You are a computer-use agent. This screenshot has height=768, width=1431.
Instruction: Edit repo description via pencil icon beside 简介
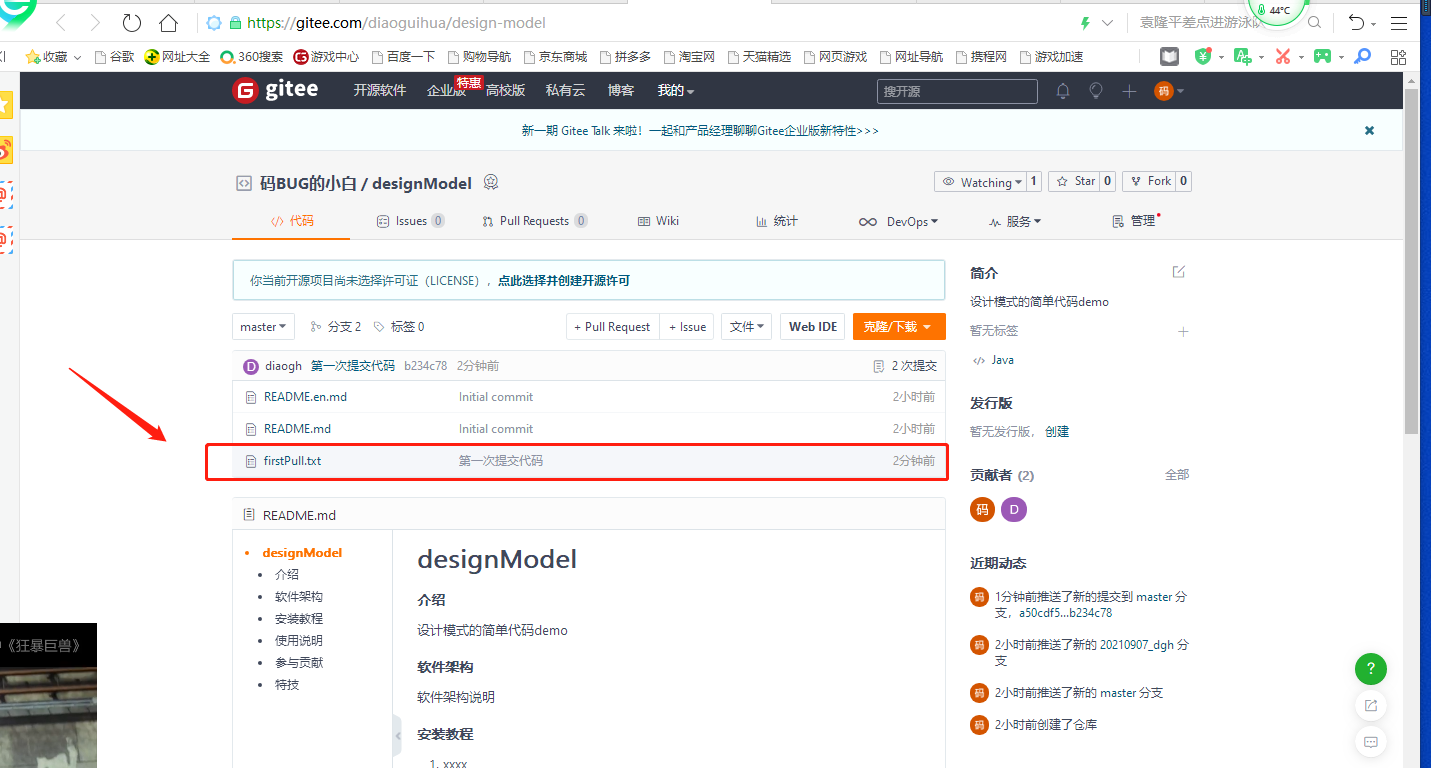[1178, 271]
